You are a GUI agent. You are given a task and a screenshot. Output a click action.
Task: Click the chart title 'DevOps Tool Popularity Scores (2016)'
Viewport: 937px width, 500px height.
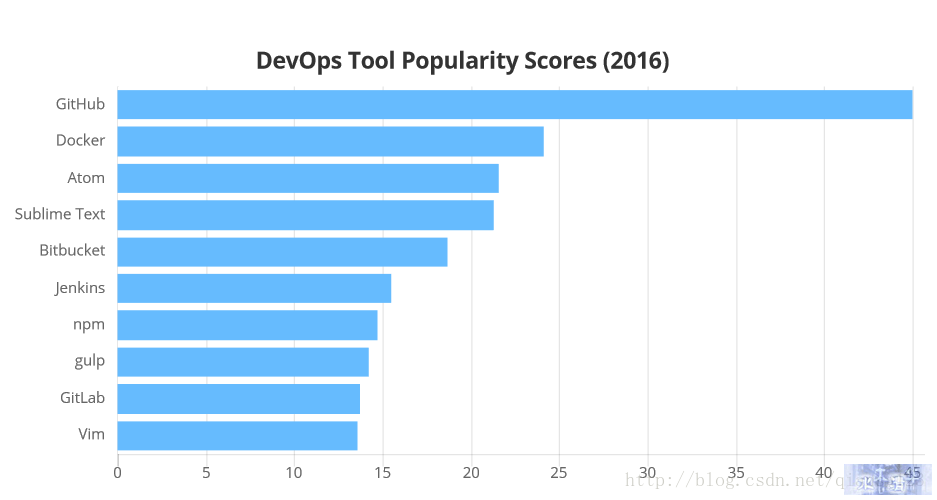click(x=463, y=61)
